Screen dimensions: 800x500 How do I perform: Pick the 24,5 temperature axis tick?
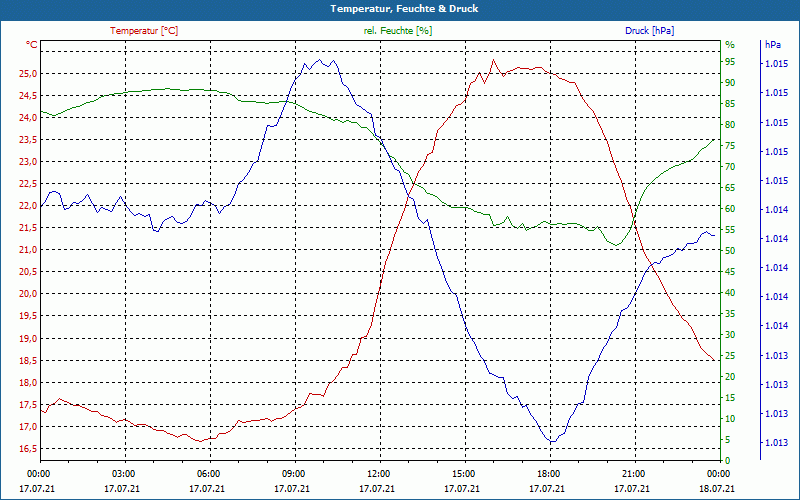tap(28, 95)
